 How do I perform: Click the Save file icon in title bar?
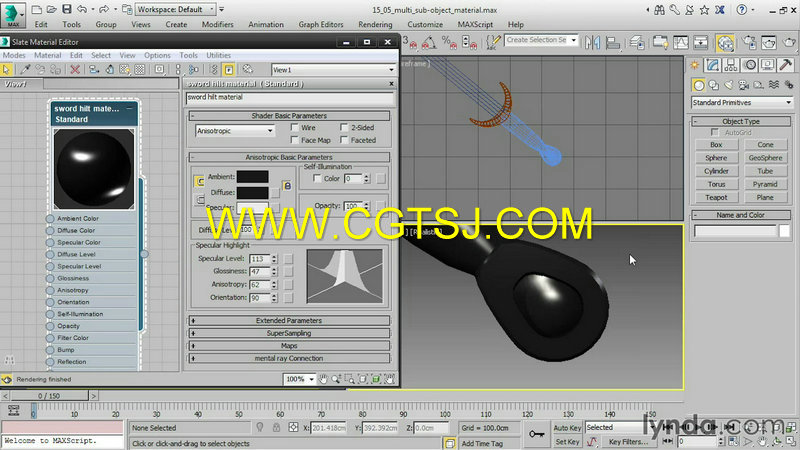(x=67, y=9)
